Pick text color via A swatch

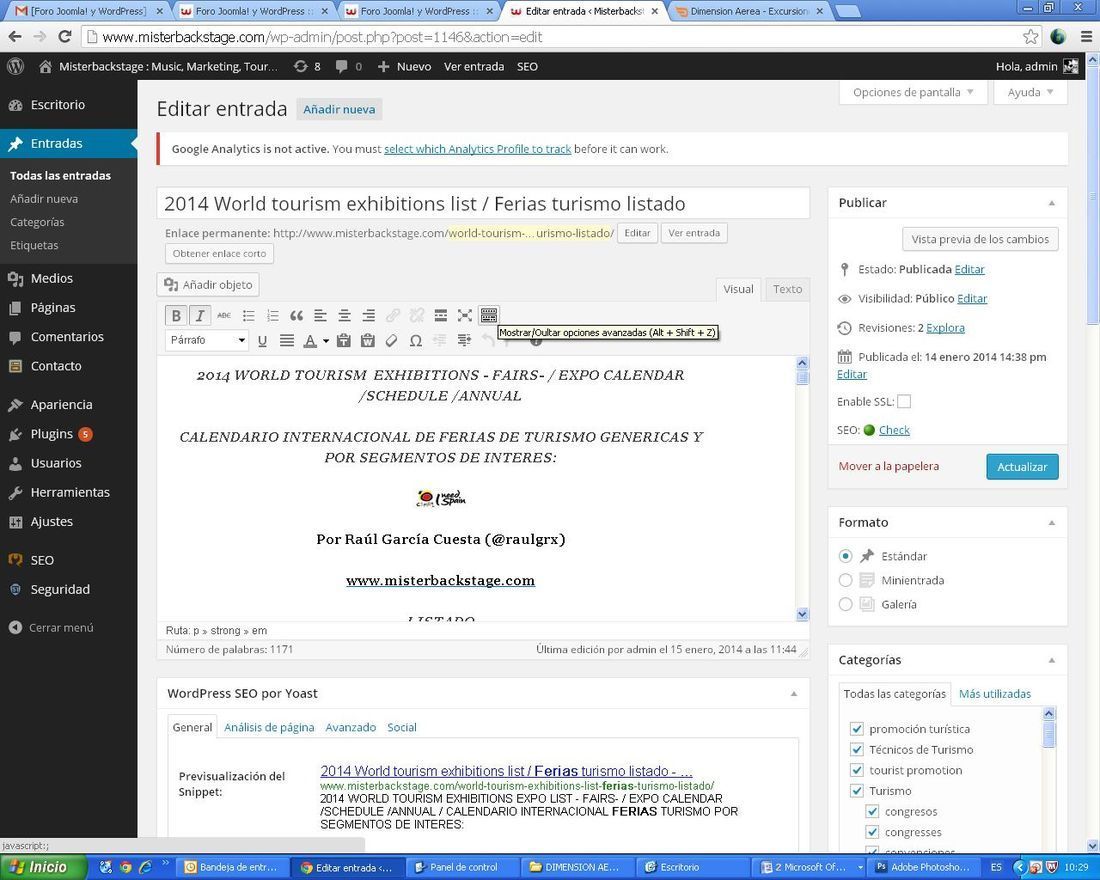click(309, 341)
